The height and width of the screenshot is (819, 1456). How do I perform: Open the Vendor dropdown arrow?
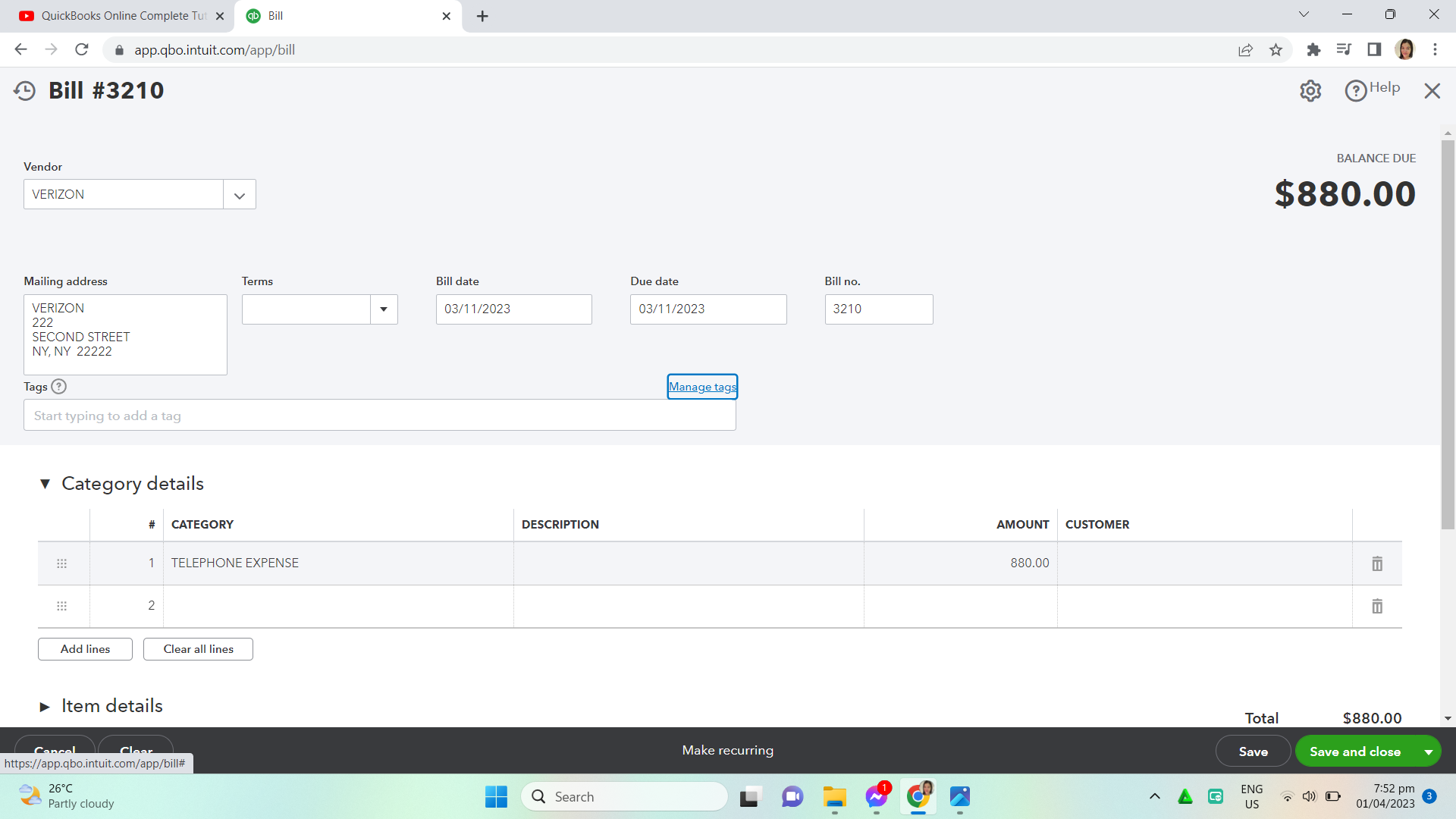240,195
